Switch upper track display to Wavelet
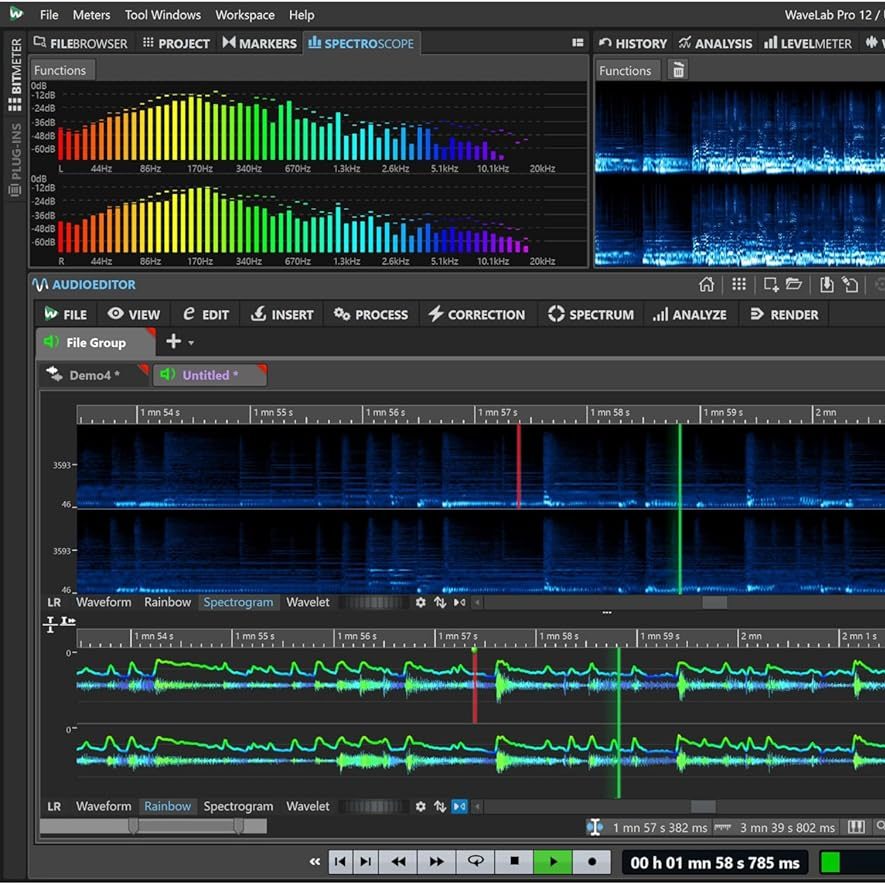Viewport: 885px width, 885px height. click(x=307, y=603)
